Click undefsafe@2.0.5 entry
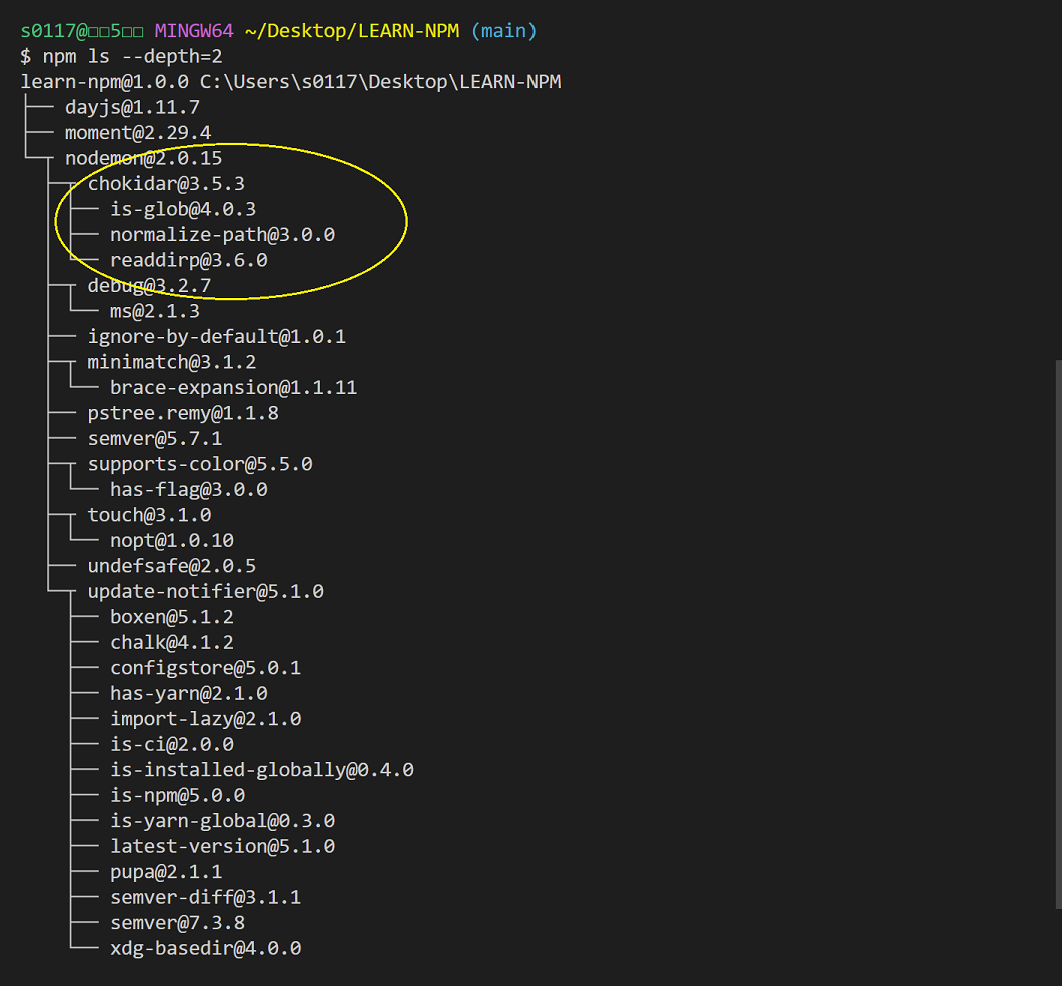 click(x=171, y=566)
